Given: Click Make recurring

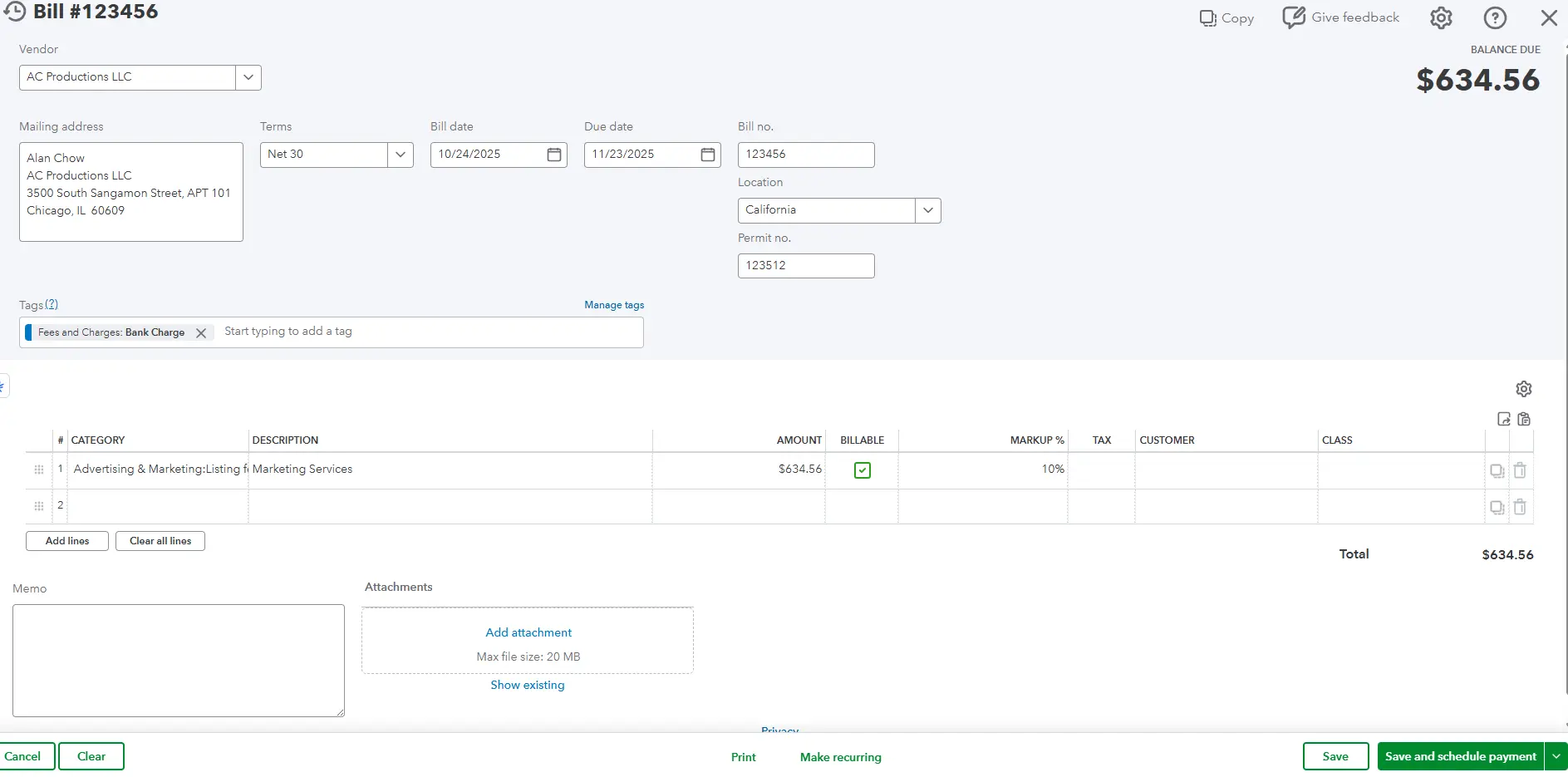Looking at the screenshot, I should click(x=840, y=757).
